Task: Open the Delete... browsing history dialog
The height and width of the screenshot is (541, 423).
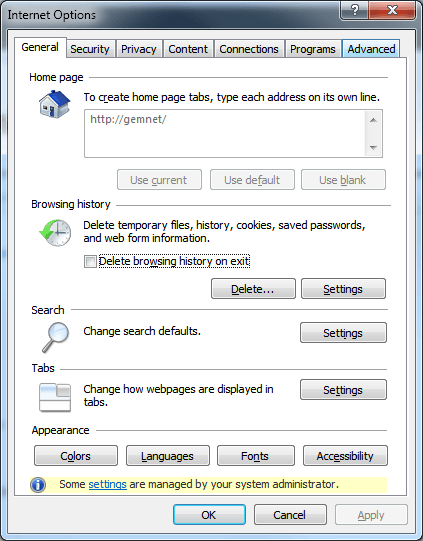Action: point(253,289)
